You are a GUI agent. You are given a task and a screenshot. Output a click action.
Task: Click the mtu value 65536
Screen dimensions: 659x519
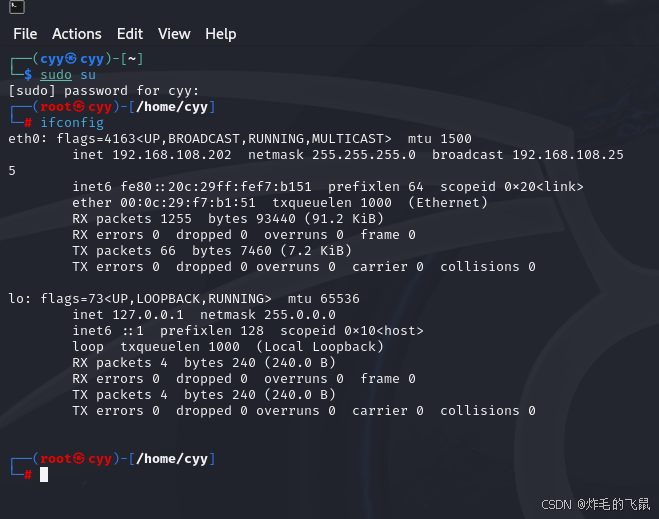[335, 298]
